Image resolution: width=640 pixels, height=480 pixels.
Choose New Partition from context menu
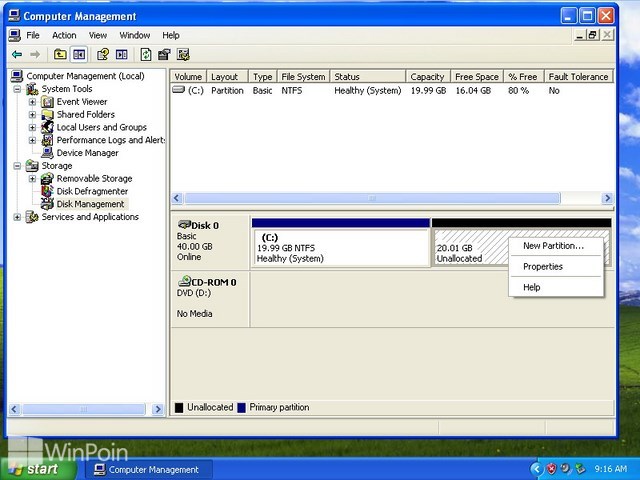coord(553,246)
